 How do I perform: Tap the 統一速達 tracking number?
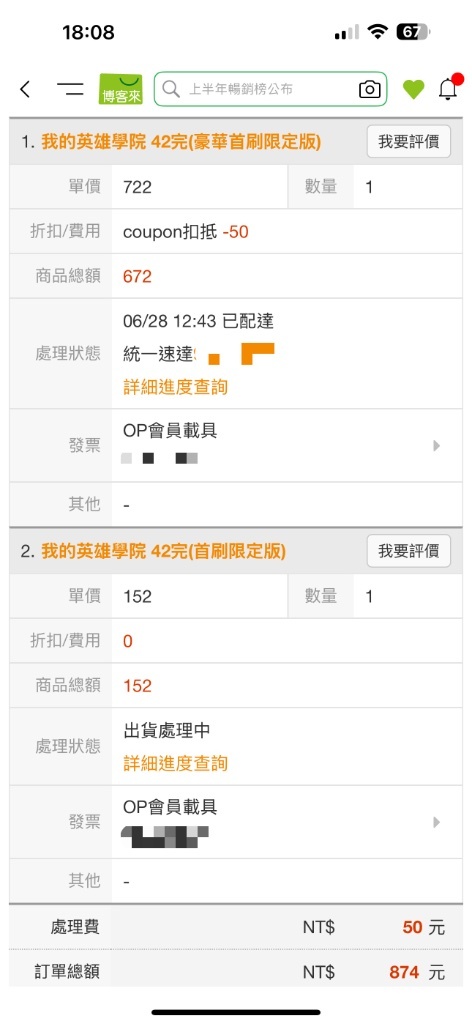235,355
